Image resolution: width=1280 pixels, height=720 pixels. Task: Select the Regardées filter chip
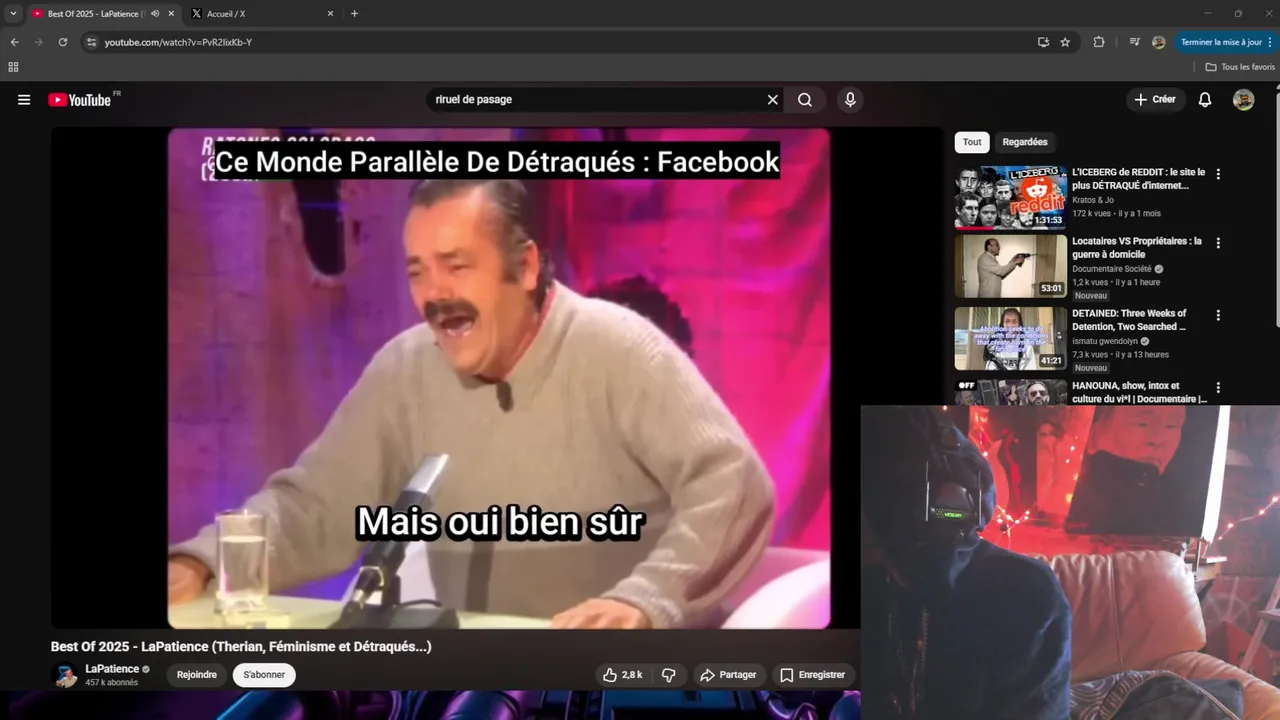click(x=1025, y=142)
